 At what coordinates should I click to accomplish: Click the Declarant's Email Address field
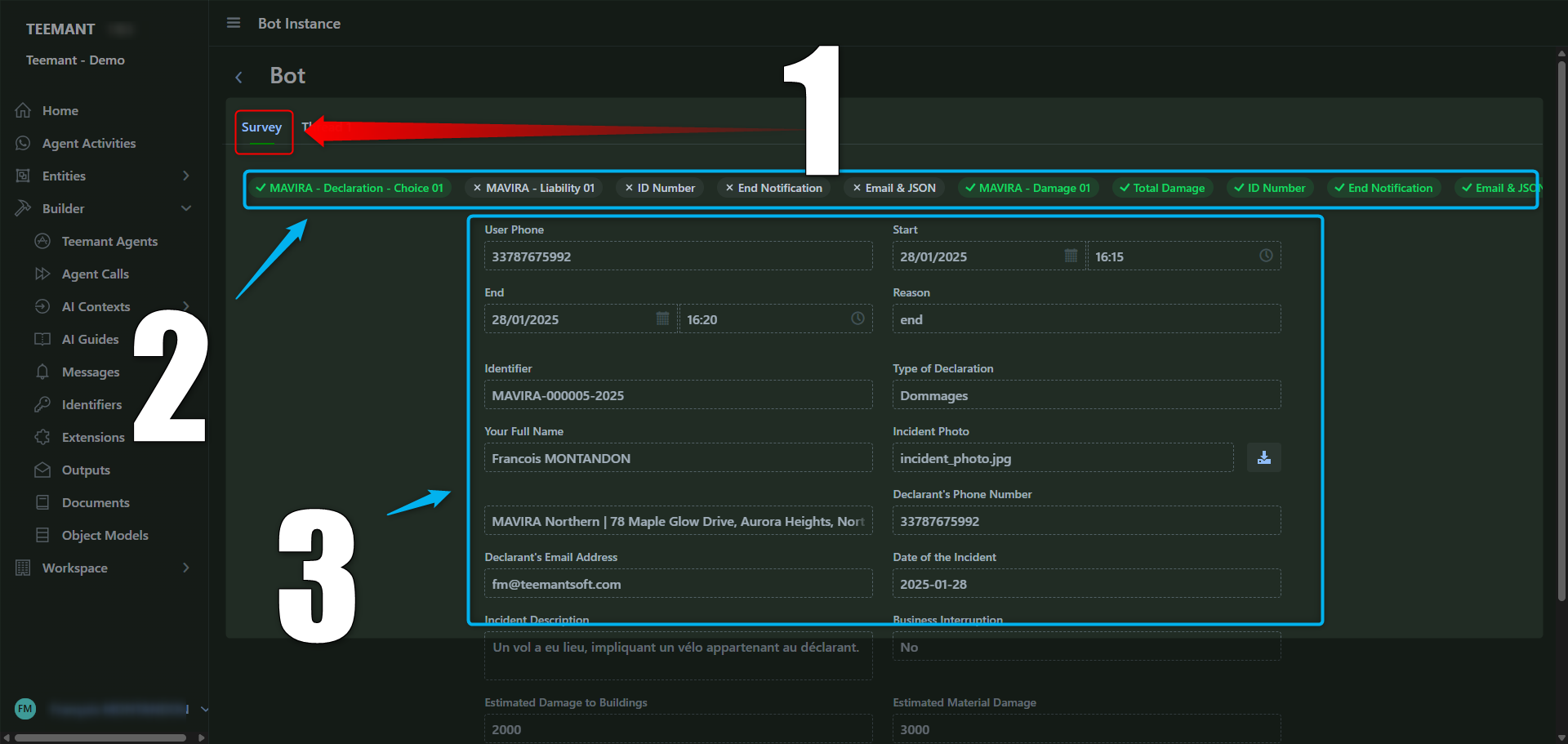pyautogui.click(x=678, y=585)
